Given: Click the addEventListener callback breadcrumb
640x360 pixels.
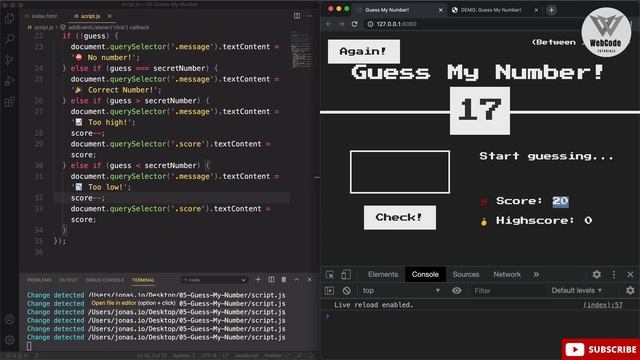Looking at the screenshot, I should (105, 27).
